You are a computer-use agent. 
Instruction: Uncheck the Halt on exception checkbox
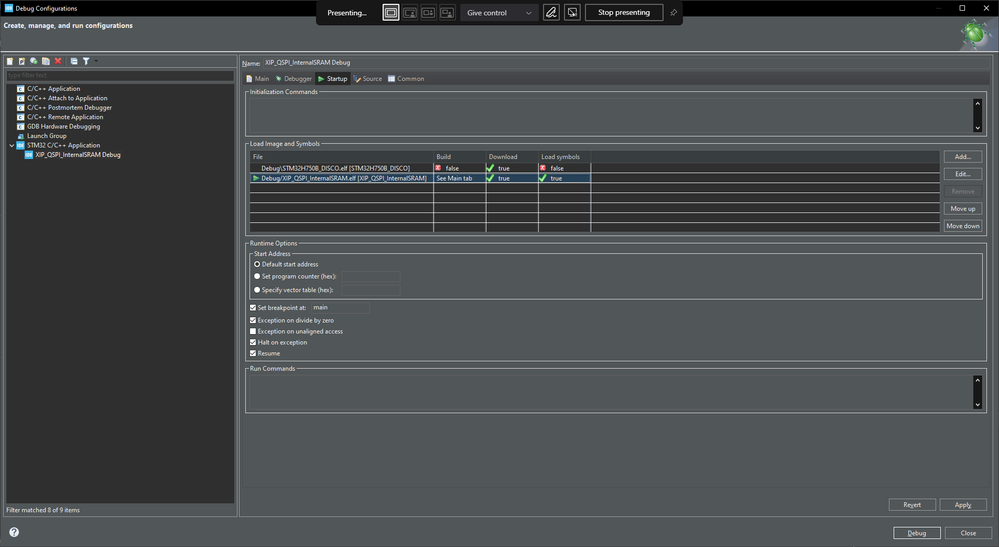(x=253, y=342)
